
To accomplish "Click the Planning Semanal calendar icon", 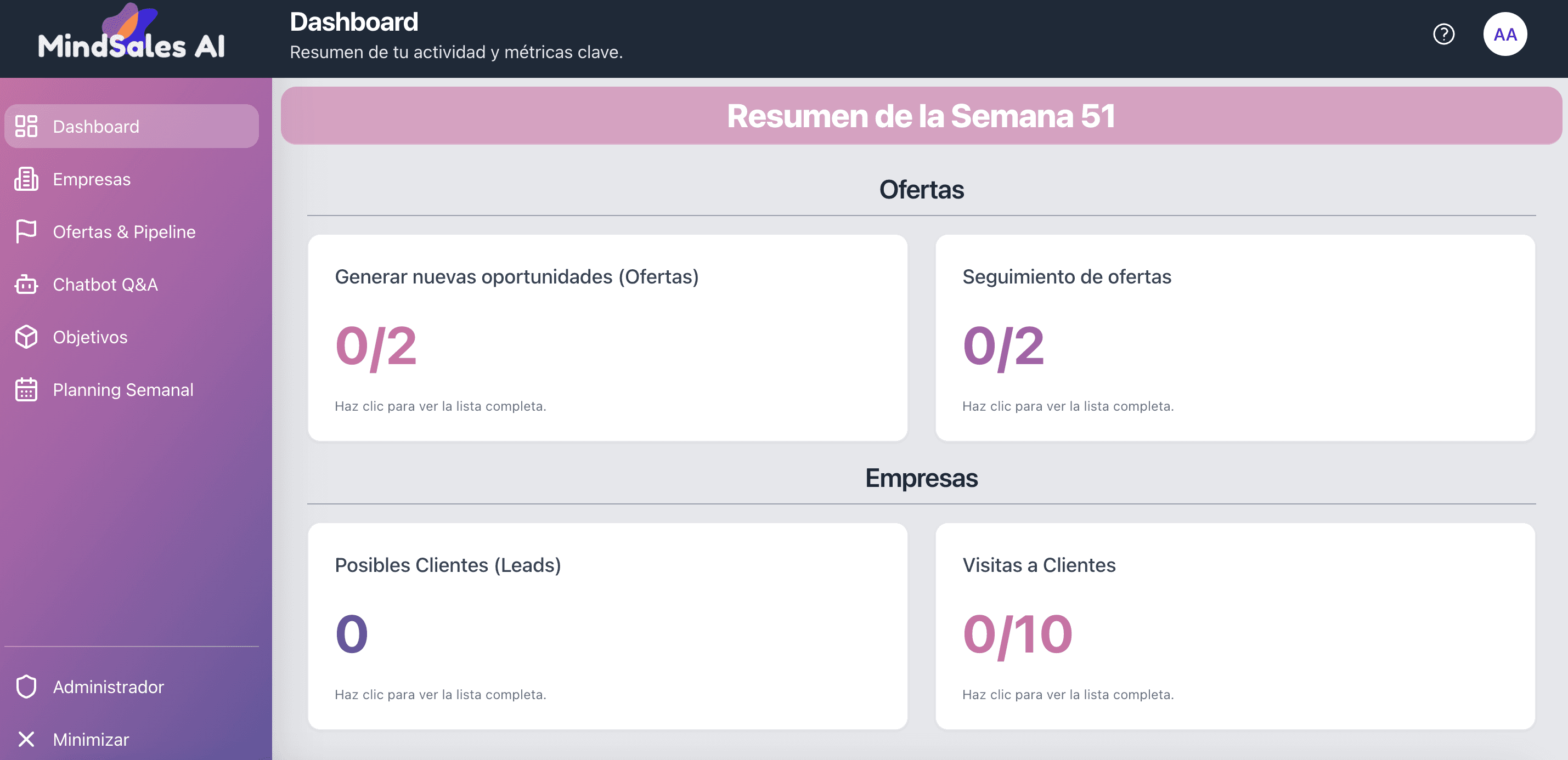I will pos(26,389).
